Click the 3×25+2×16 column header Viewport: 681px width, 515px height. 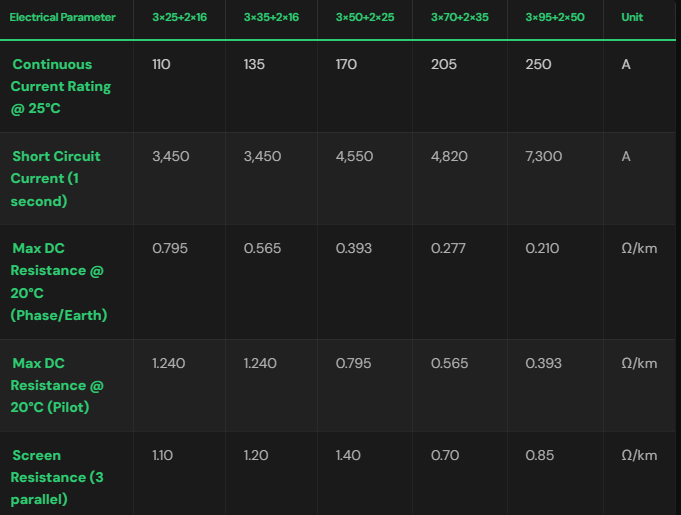pos(179,17)
